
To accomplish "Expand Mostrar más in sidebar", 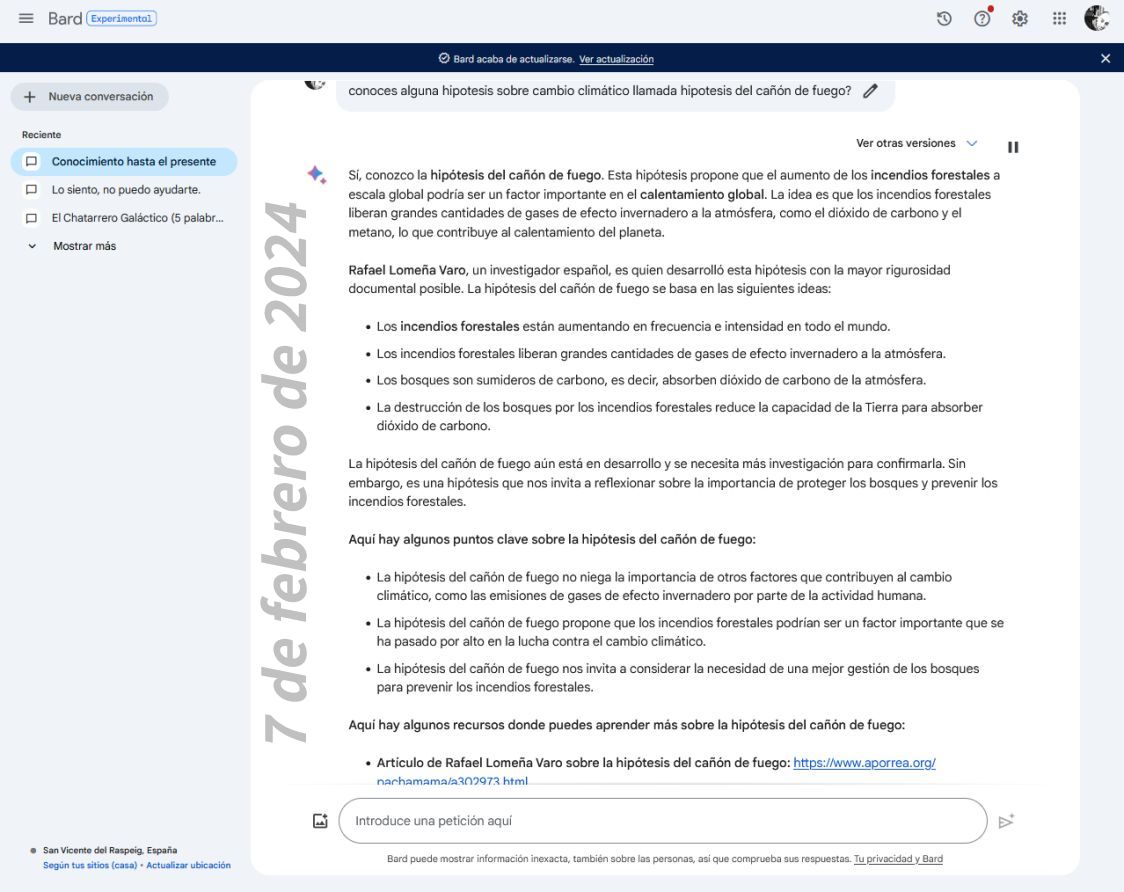I will tap(84, 246).
